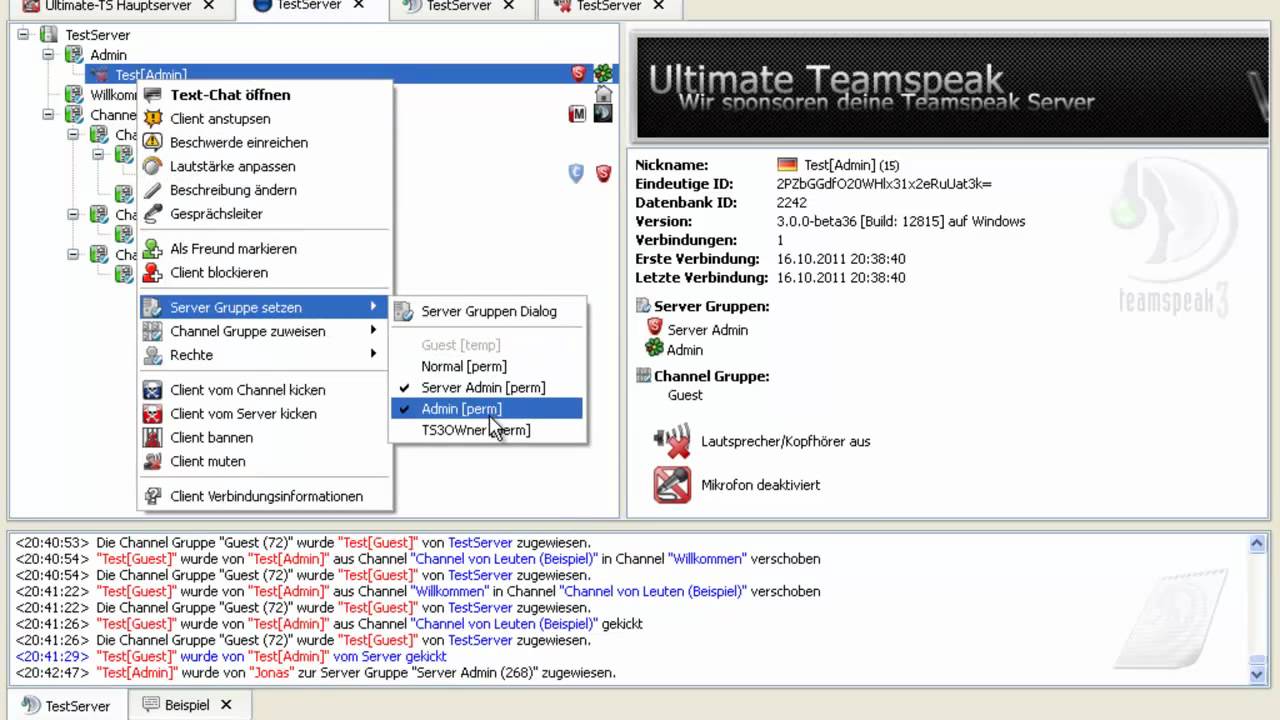The height and width of the screenshot is (720, 1280).
Task: Click the Mikrofon deaktiviert icon
Action: point(672,485)
